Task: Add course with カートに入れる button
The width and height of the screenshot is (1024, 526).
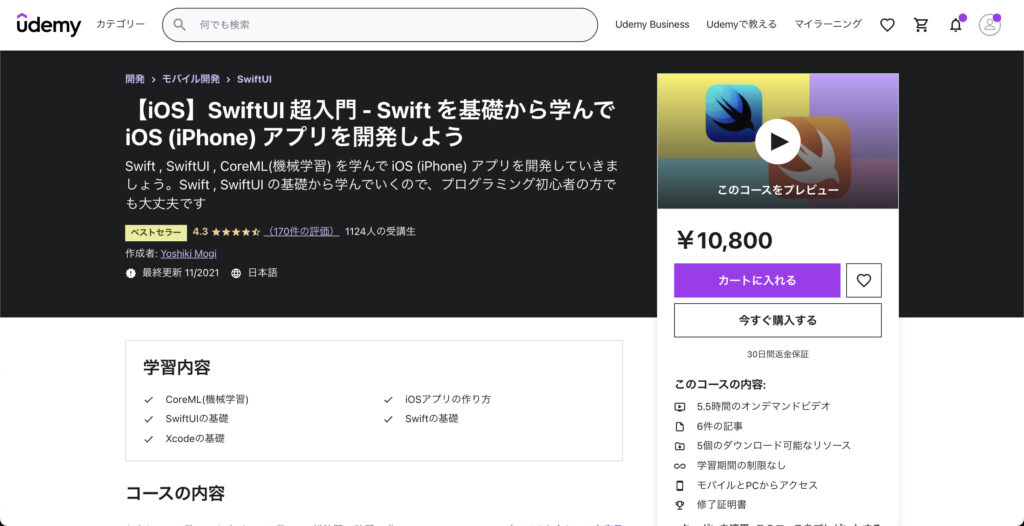Action: pyautogui.click(x=757, y=280)
